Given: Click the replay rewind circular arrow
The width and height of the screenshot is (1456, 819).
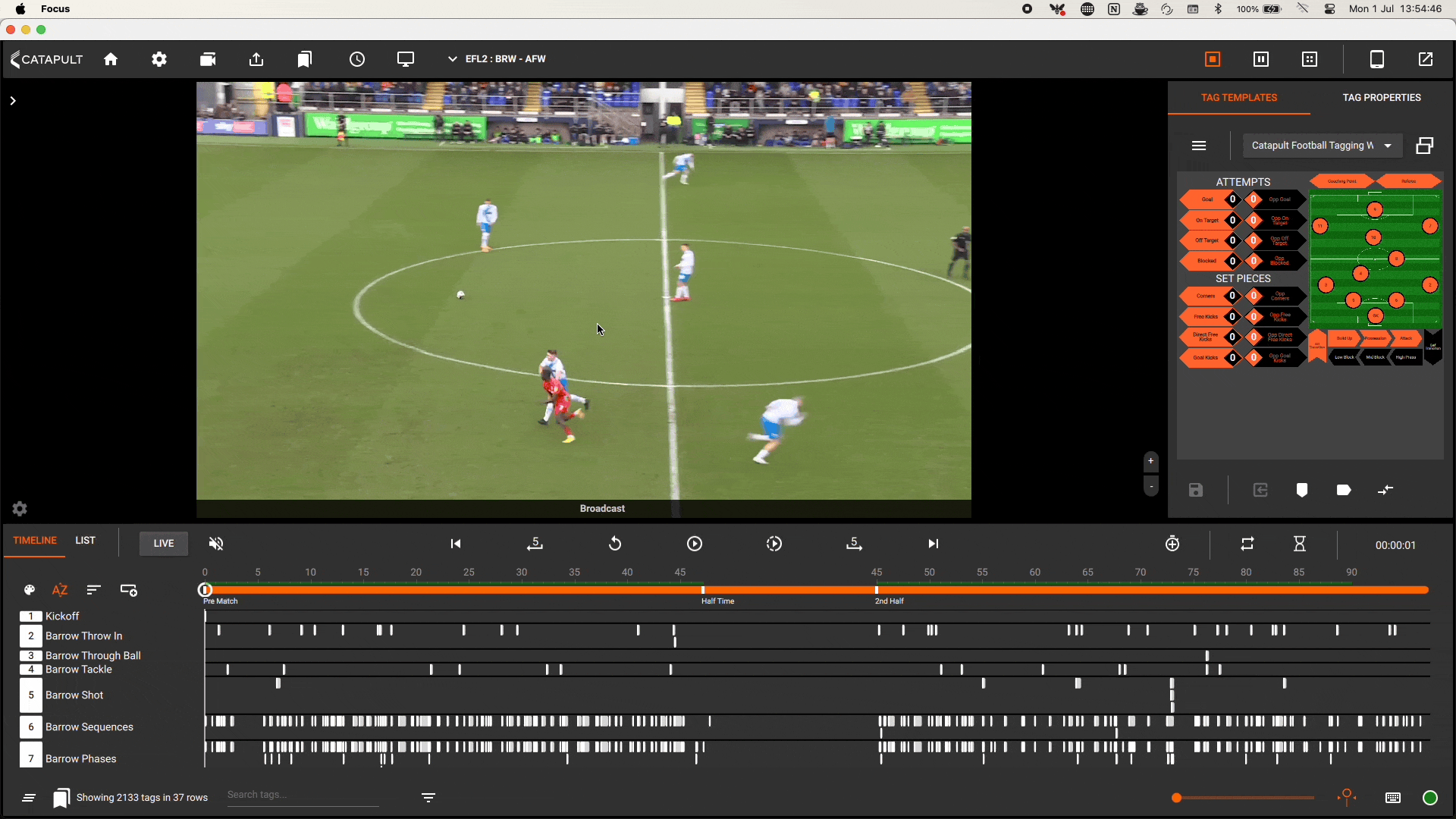Looking at the screenshot, I should pos(615,544).
